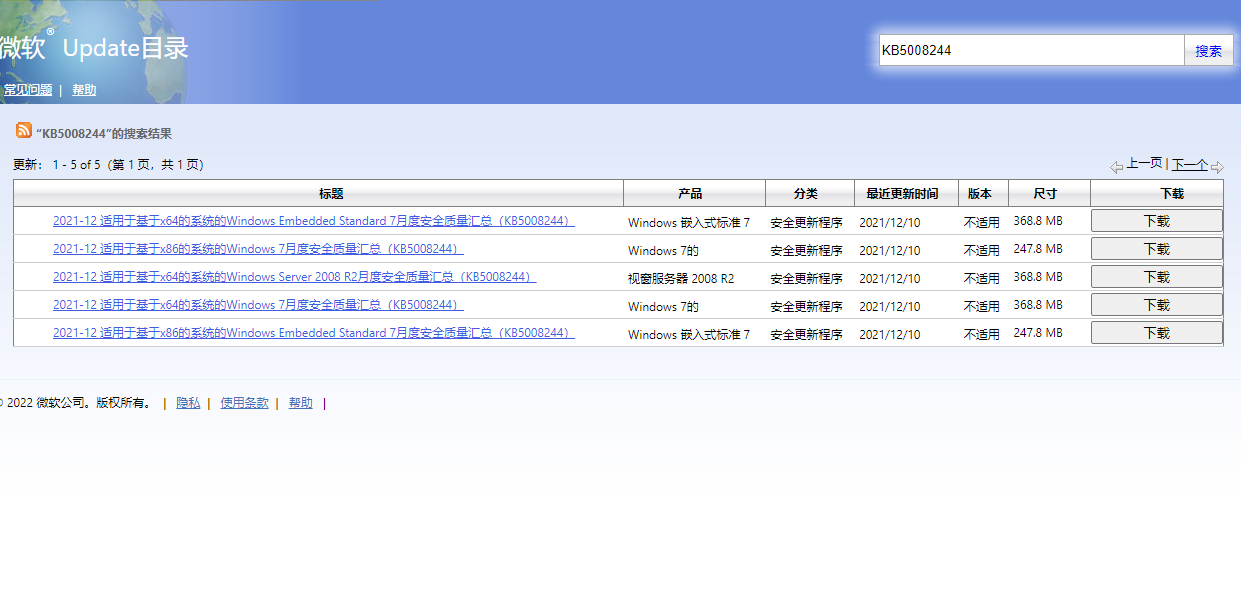The image size is (1241, 610).
Task: Focus the KB5008244 search input field
Action: (1032, 51)
